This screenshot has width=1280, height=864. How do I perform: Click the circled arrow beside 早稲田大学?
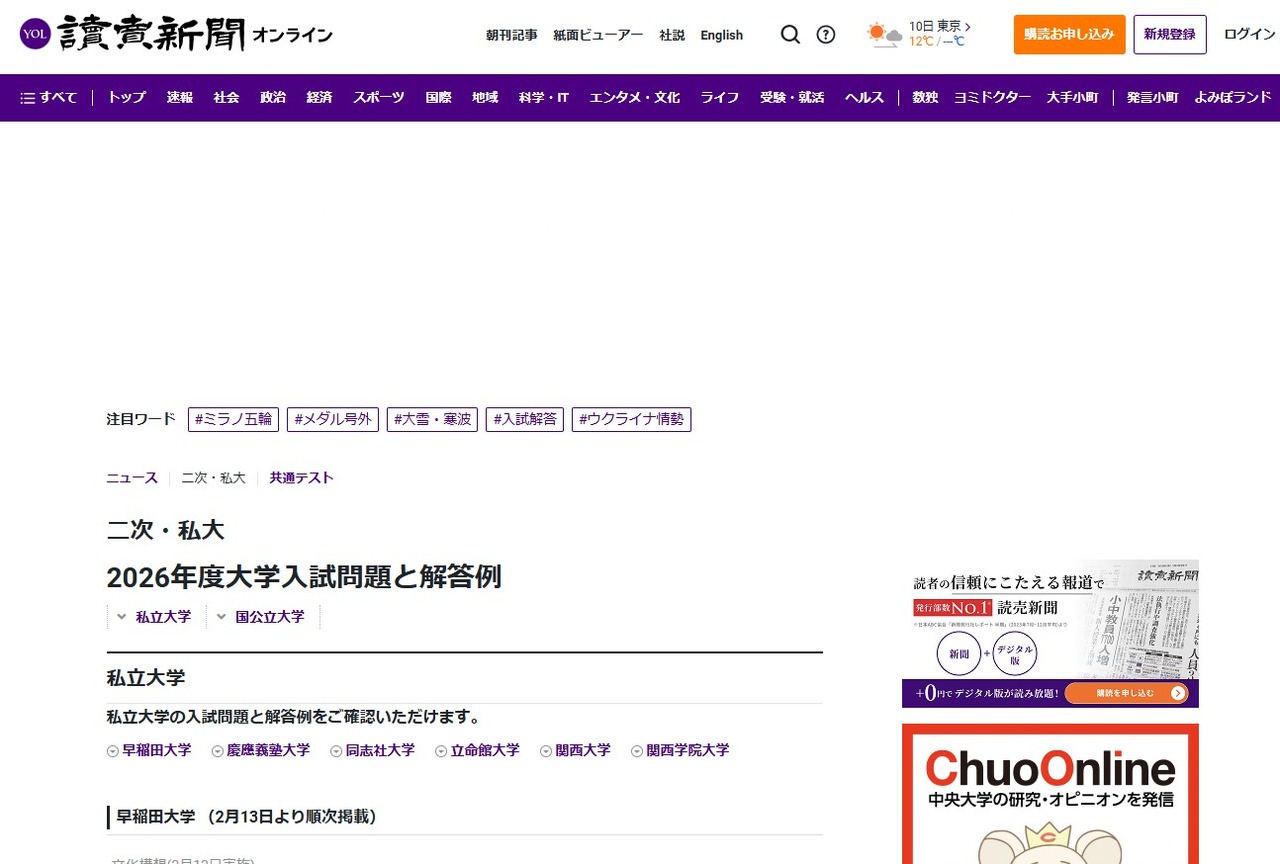[x=112, y=750]
